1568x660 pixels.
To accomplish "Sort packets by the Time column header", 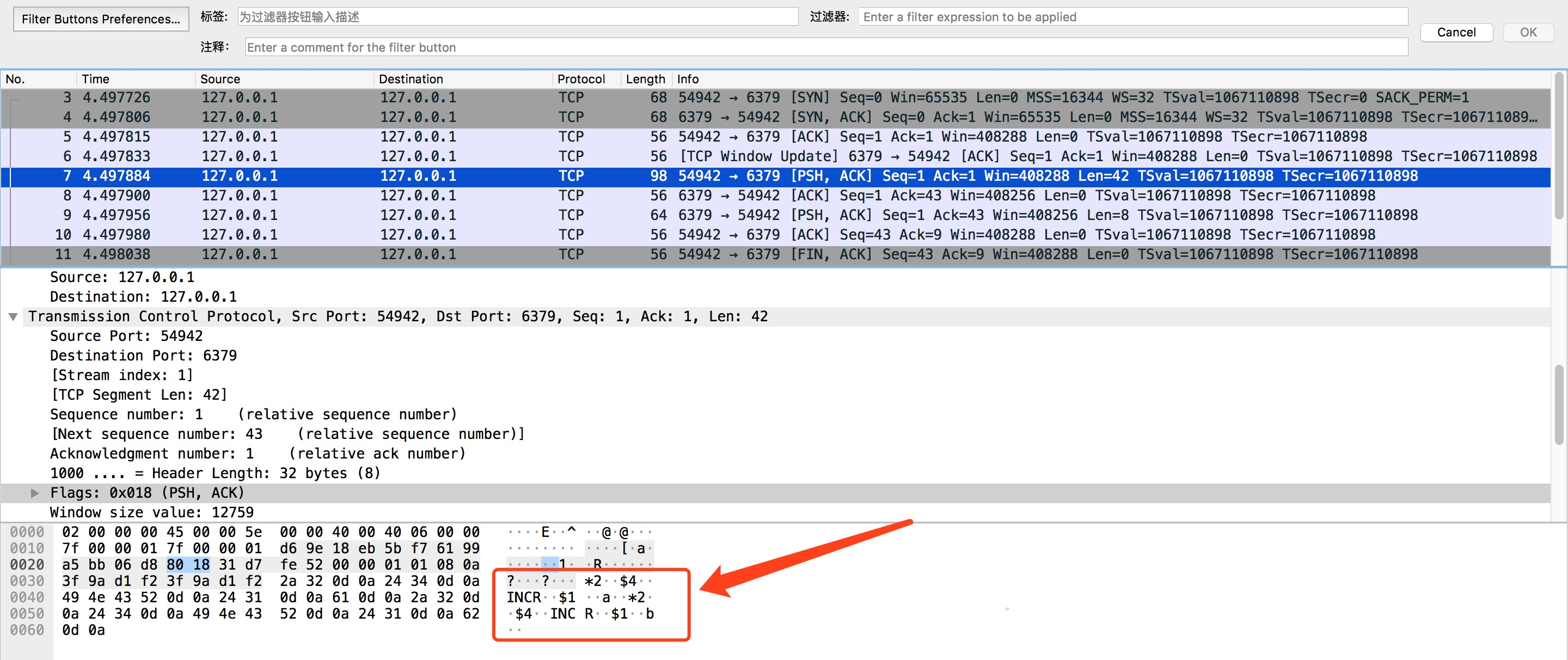I will click(x=96, y=79).
